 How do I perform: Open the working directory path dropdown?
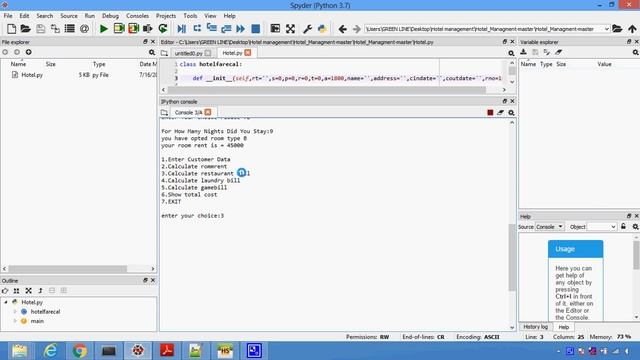point(607,29)
